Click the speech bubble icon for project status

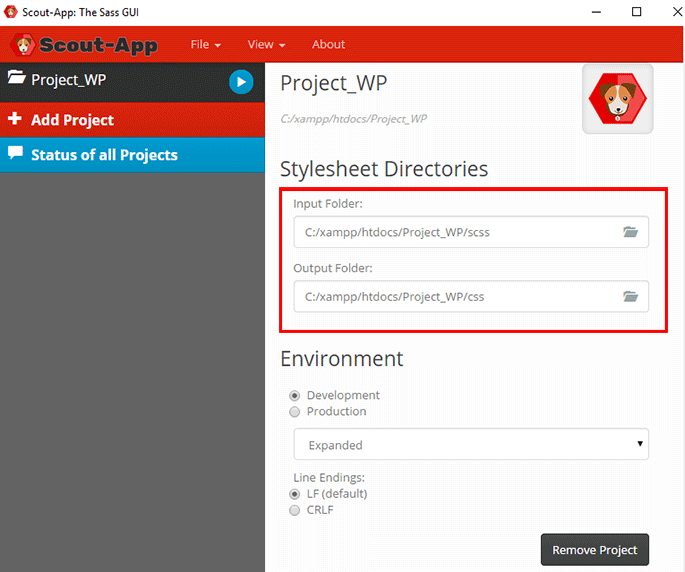pos(15,153)
